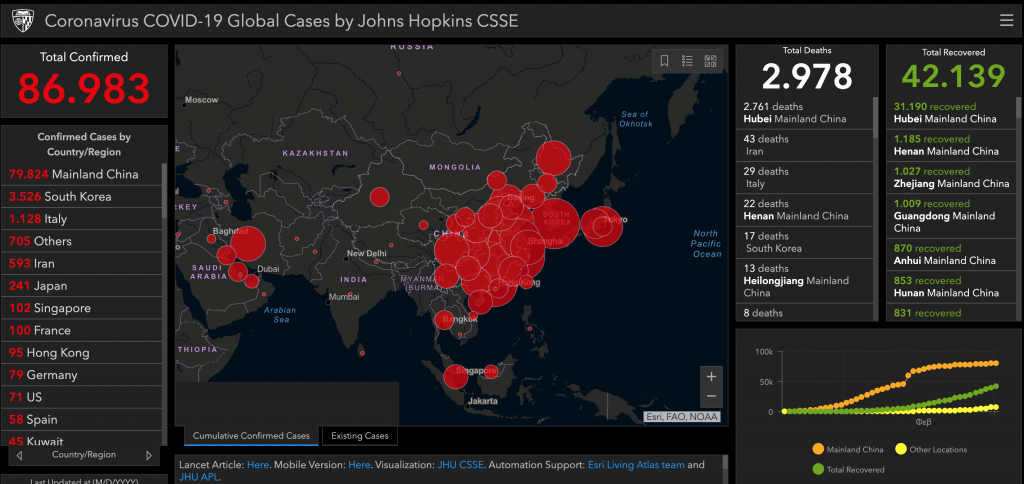This screenshot has width=1024, height=484.
Task: Click the Esri, FAO, NOAA map attribution
Action: pos(683,417)
